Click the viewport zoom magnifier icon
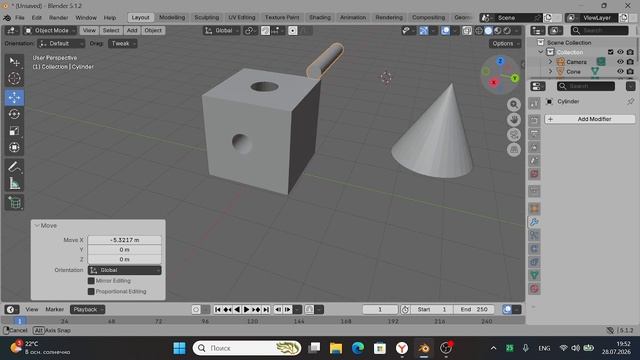 (514, 104)
